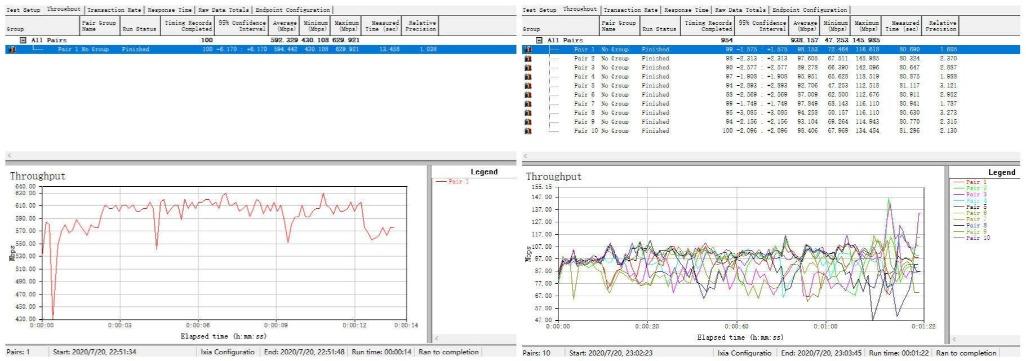Open Test Setup tab in left window
Viewport: 1026px width, 361px height.
25,11
